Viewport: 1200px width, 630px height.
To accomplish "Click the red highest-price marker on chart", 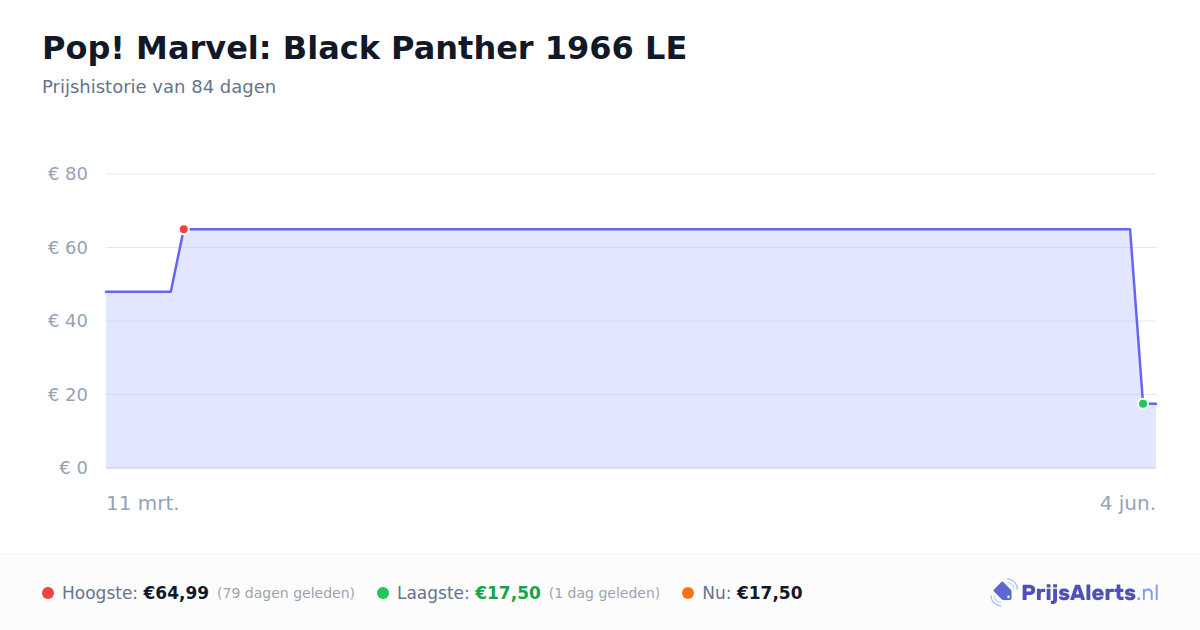I will coord(184,229).
